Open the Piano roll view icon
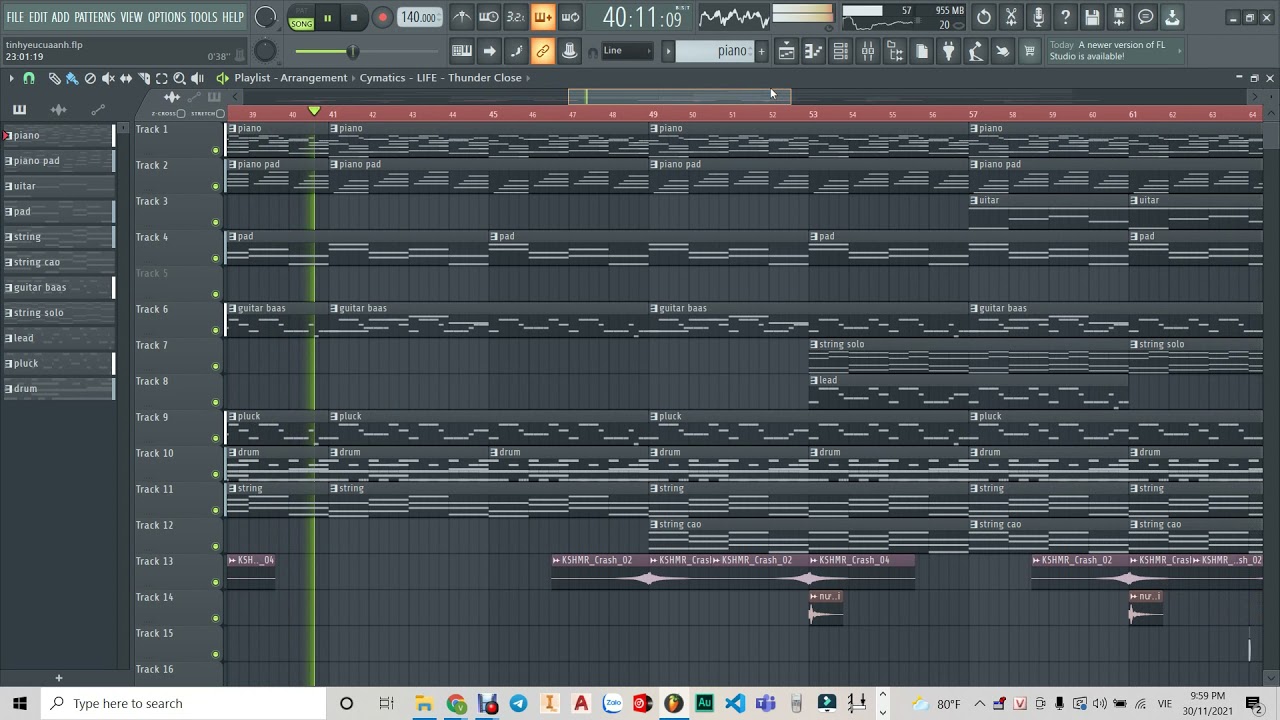This screenshot has width=1280, height=720. 814,51
